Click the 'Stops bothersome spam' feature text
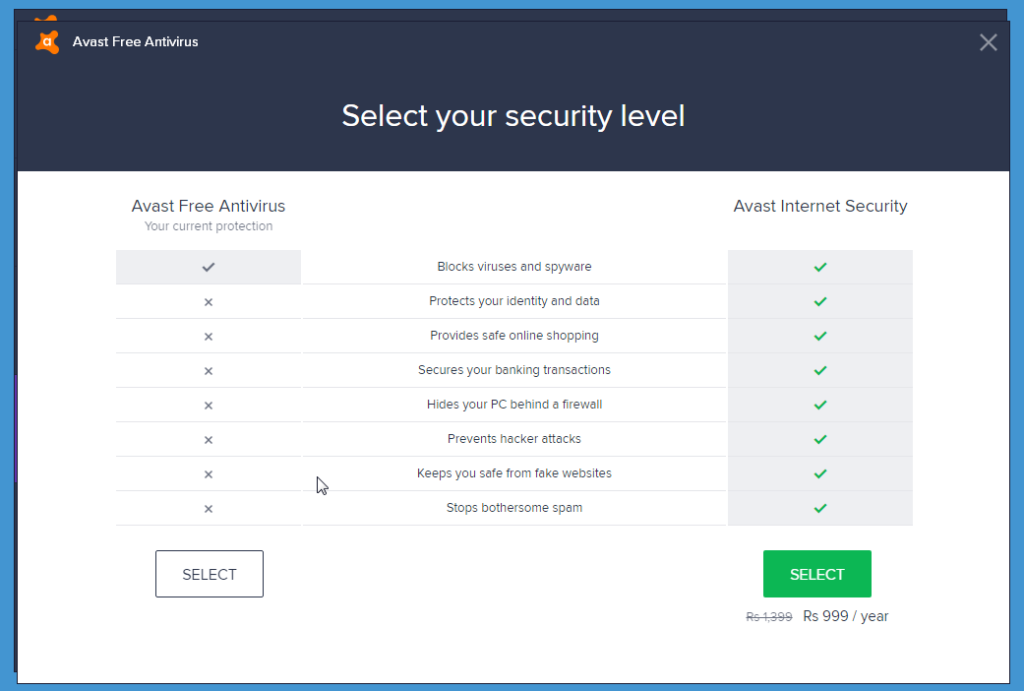Screen dimensions: 1024x691 (x=514, y=507)
